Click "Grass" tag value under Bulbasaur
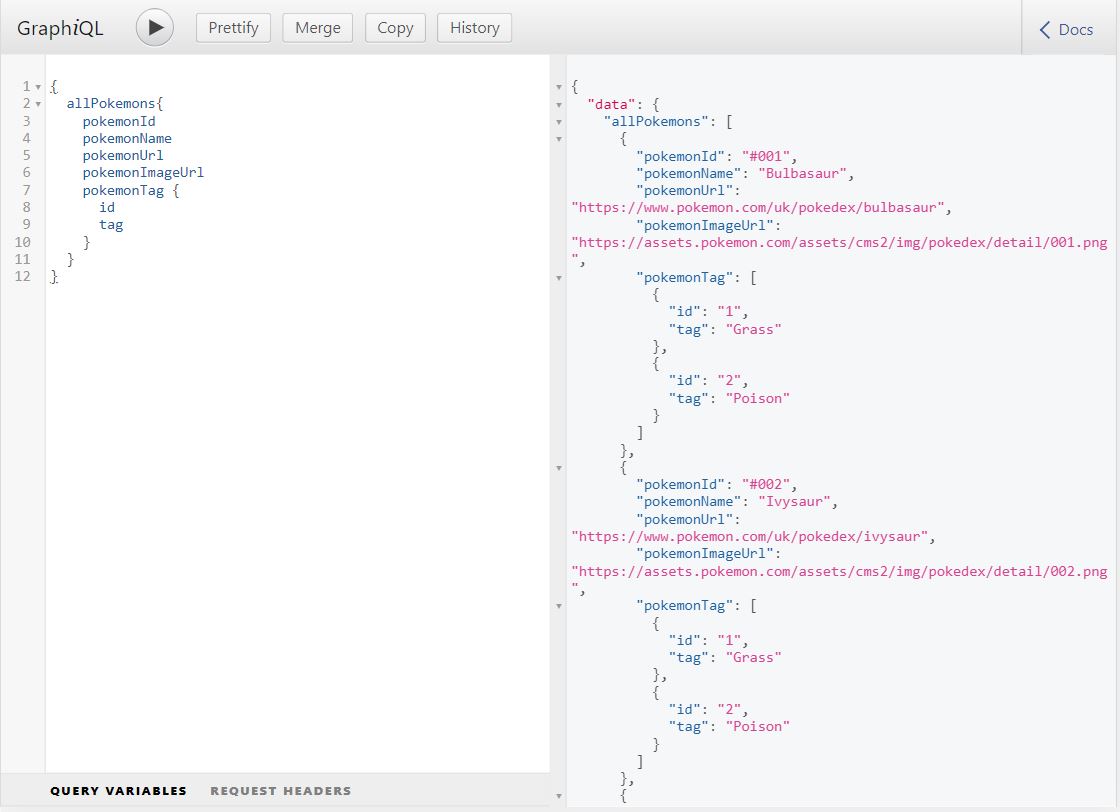The width and height of the screenshot is (1120, 812). pos(754,330)
